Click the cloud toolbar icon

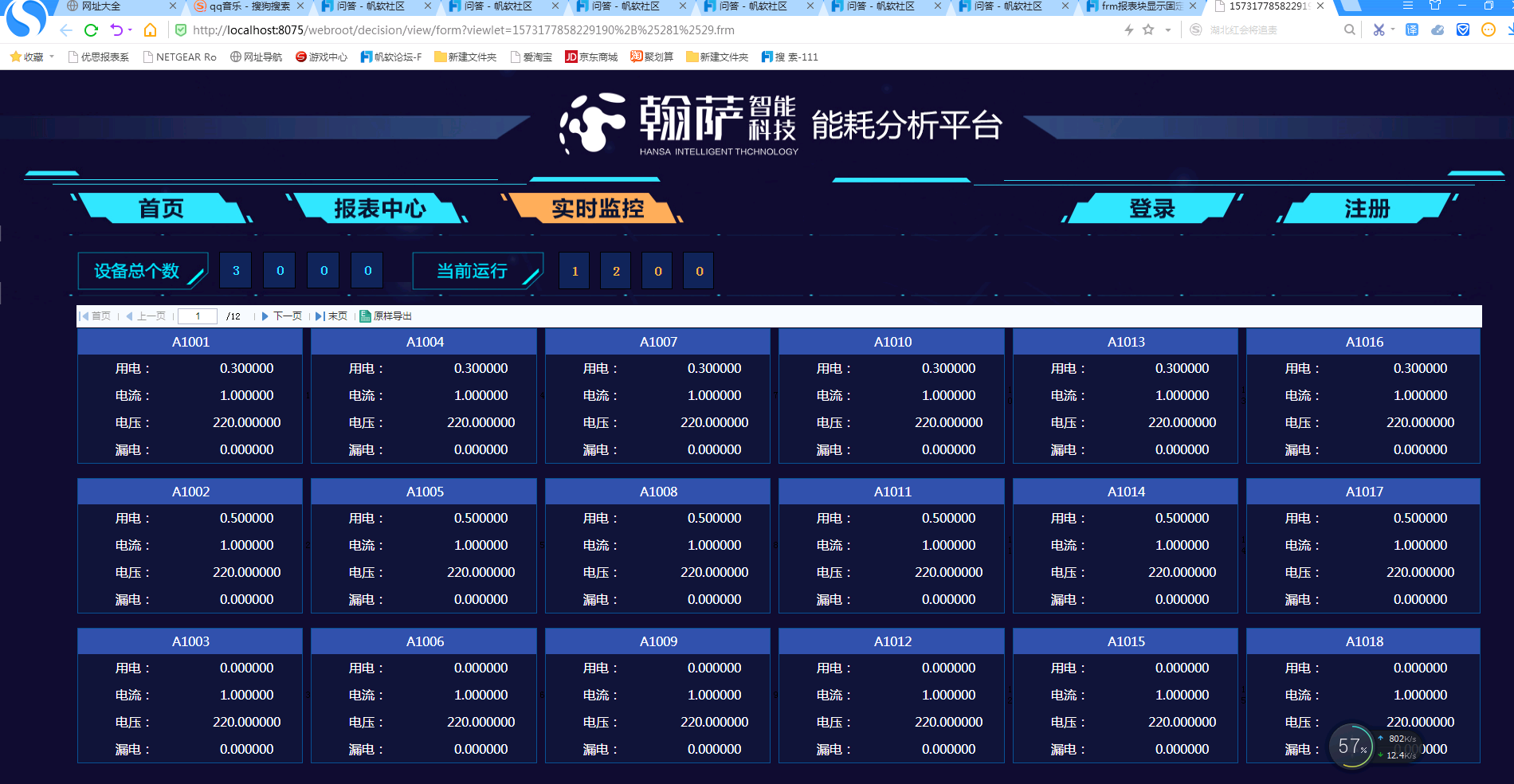(1438, 30)
